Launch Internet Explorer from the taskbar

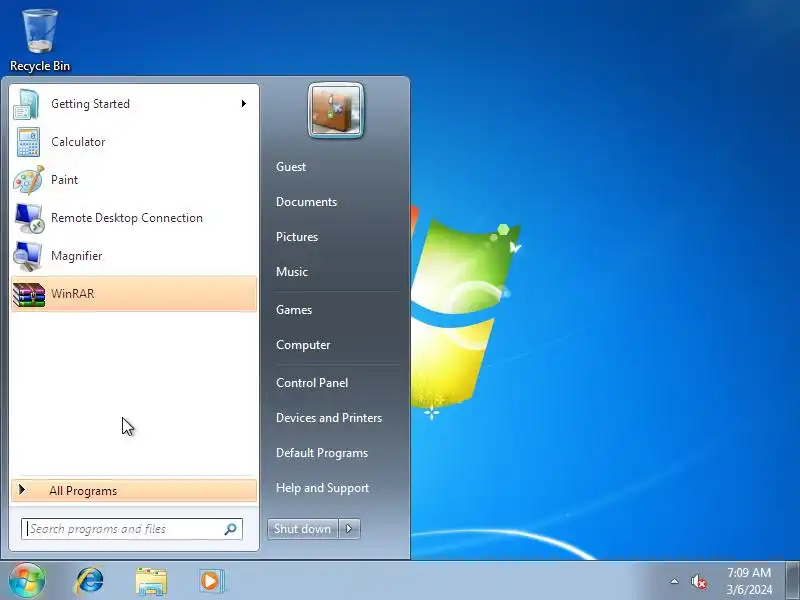click(90, 581)
